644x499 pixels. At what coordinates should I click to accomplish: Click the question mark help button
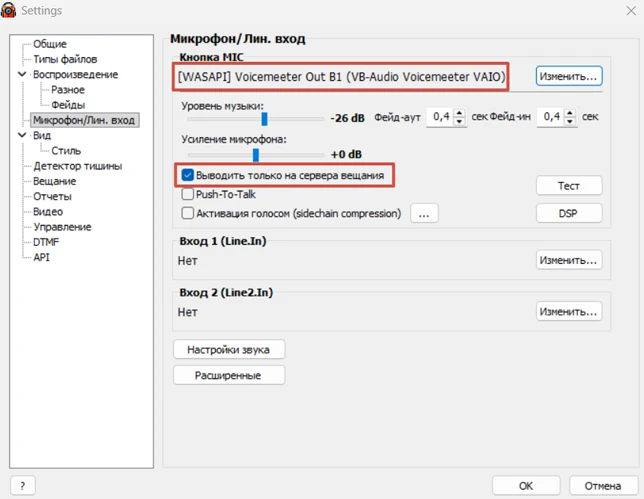tap(23, 486)
